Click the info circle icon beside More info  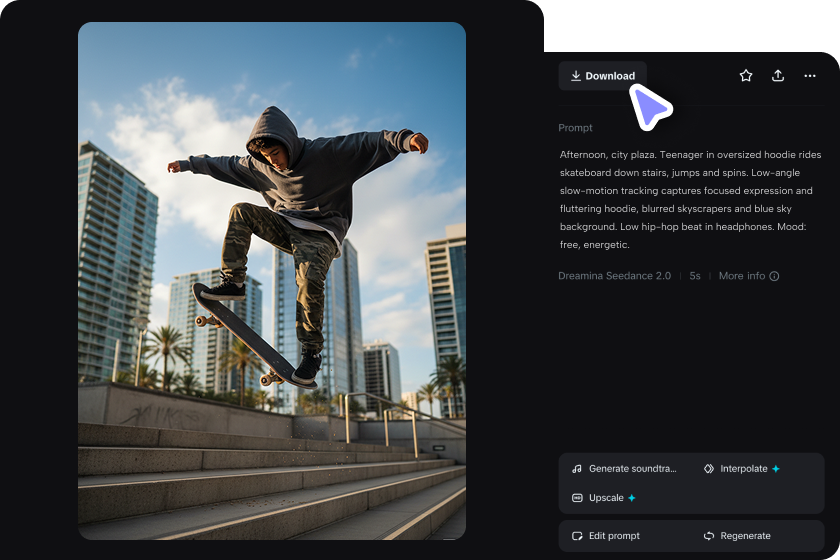[774, 276]
